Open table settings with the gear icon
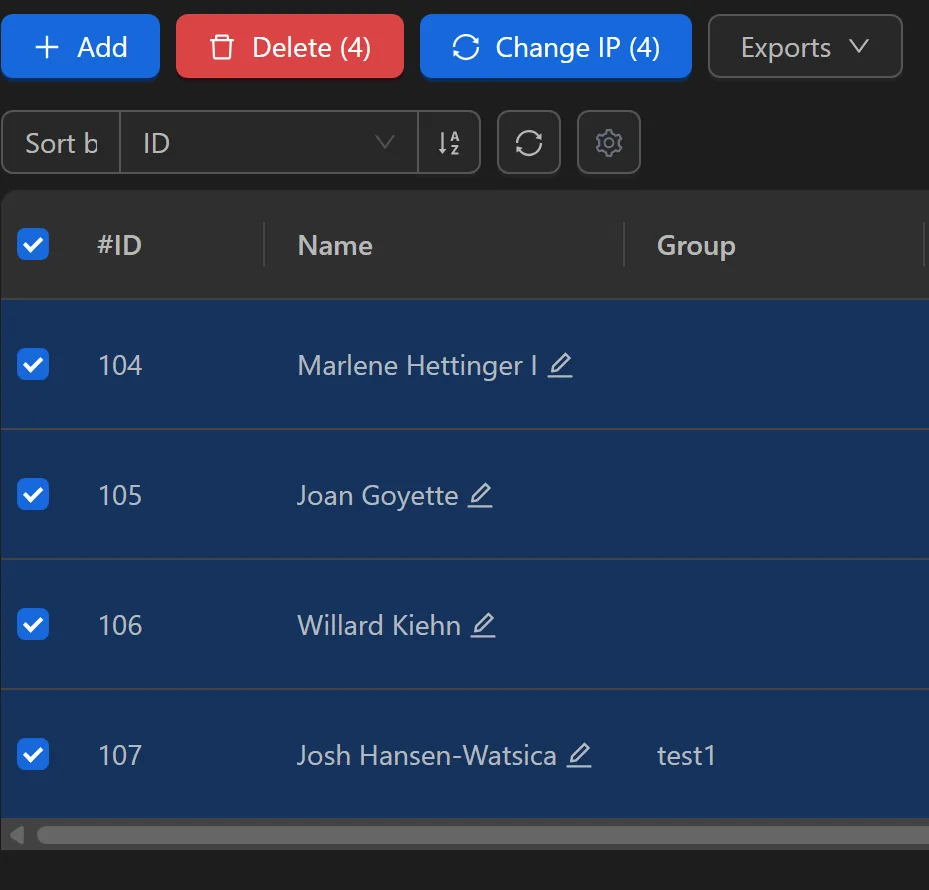Image resolution: width=929 pixels, height=890 pixels. click(609, 143)
